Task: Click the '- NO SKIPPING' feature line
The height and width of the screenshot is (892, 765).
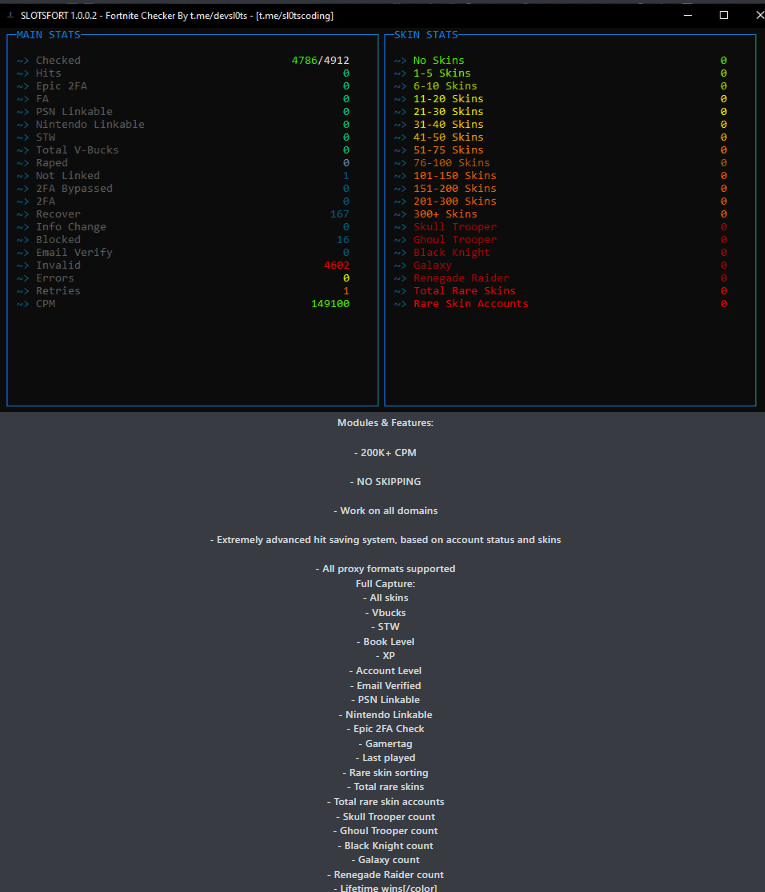Action: [385, 482]
